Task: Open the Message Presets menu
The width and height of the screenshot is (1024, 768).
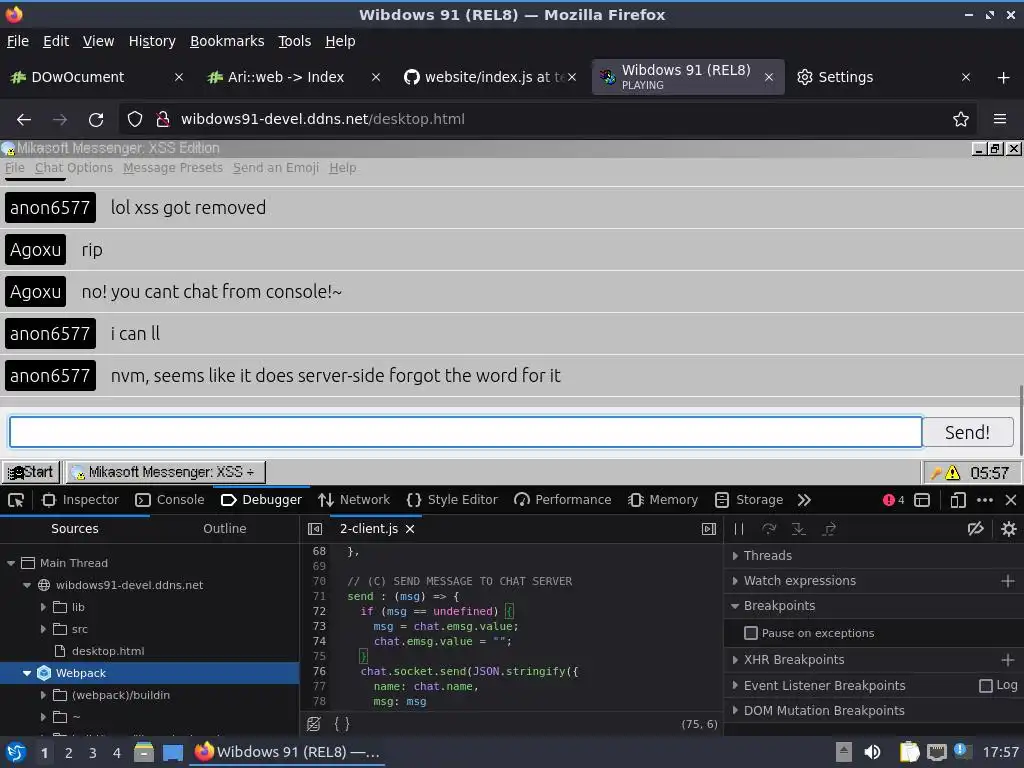Action: 173,168
